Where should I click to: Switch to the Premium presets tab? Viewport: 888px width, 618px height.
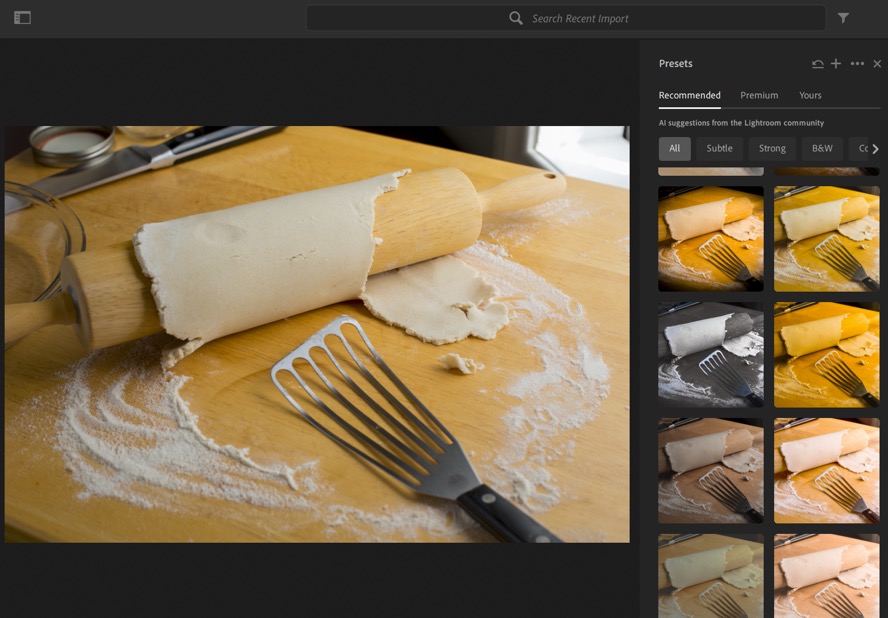[x=759, y=95]
